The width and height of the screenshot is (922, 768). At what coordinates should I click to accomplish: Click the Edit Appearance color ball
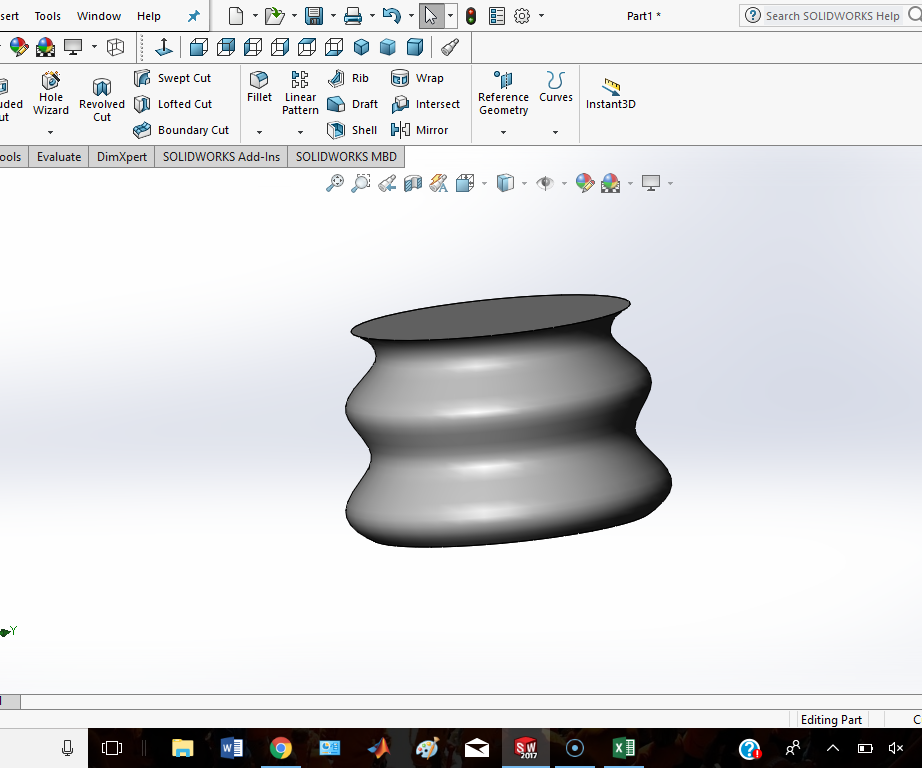click(585, 183)
